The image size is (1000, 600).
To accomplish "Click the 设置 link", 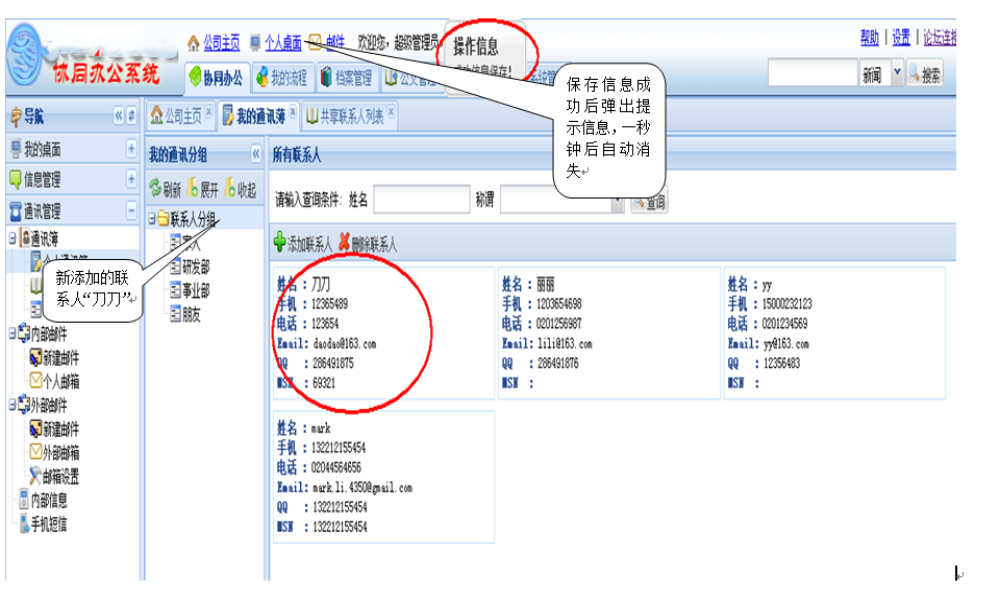I will click(901, 38).
